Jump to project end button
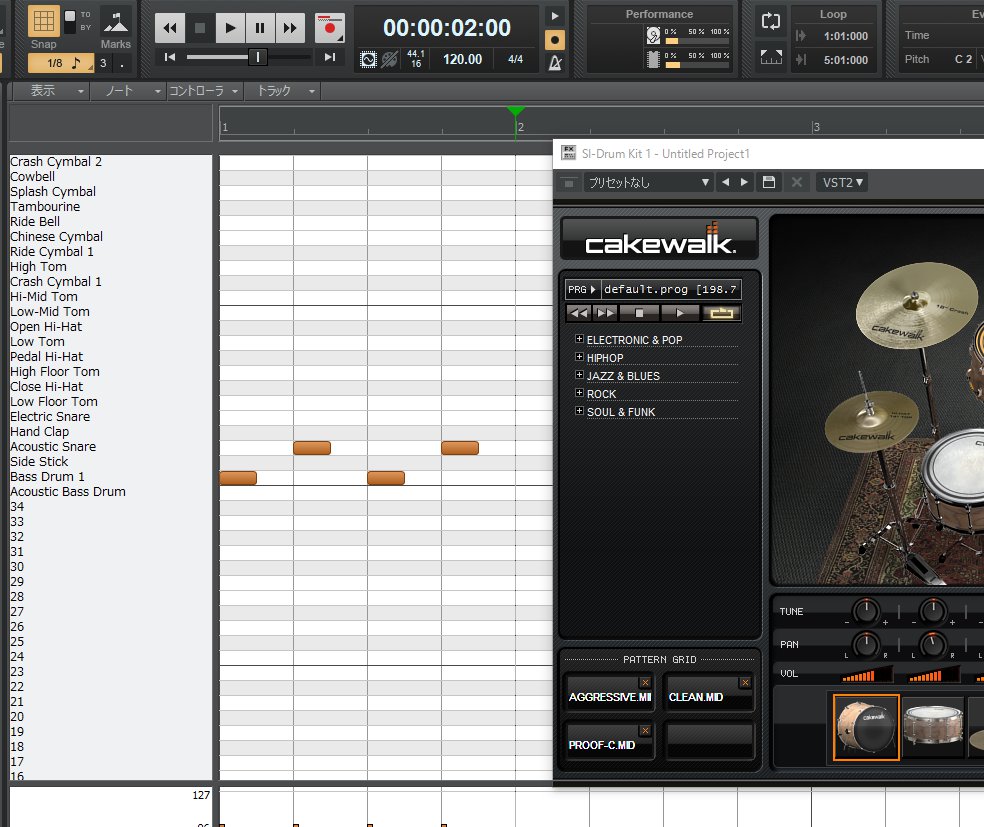Viewport: 984px width, 827px height. pos(330,57)
